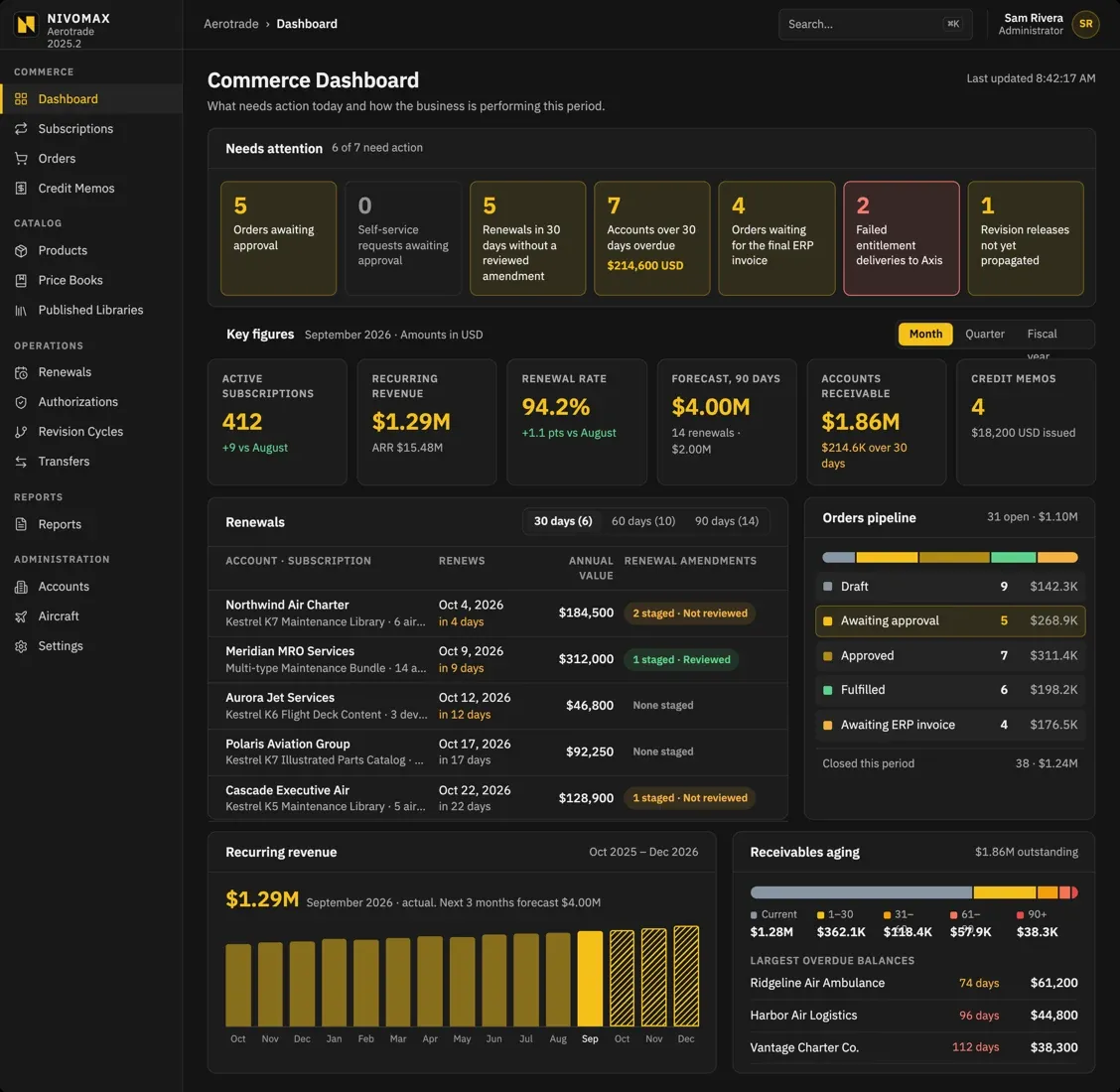This screenshot has height=1092, width=1120.
Task: Open the Renewal Rate key figure
Action: (x=577, y=422)
